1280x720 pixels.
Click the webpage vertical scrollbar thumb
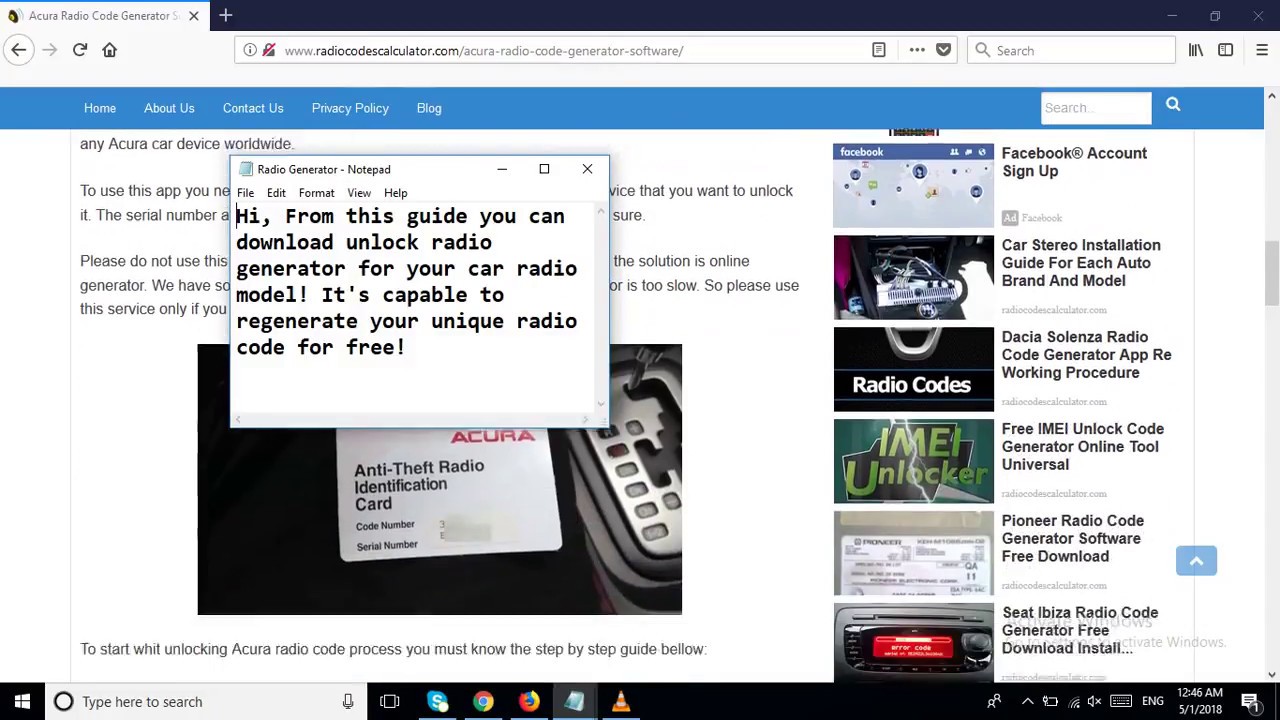coord(1272,274)
